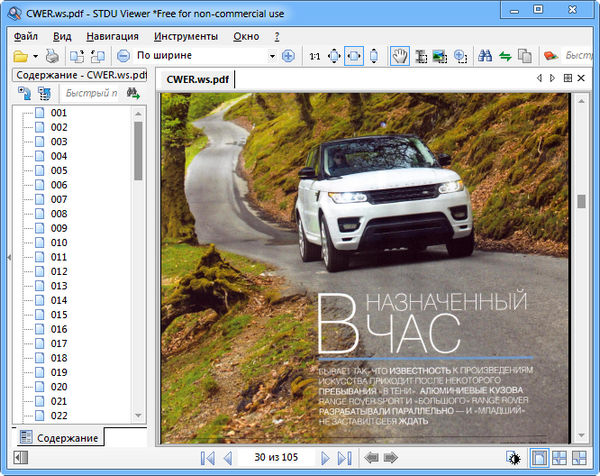600x476 pixels.
Task: Expand the Open file dropdown arrow
Action: (x=35, y=56)
